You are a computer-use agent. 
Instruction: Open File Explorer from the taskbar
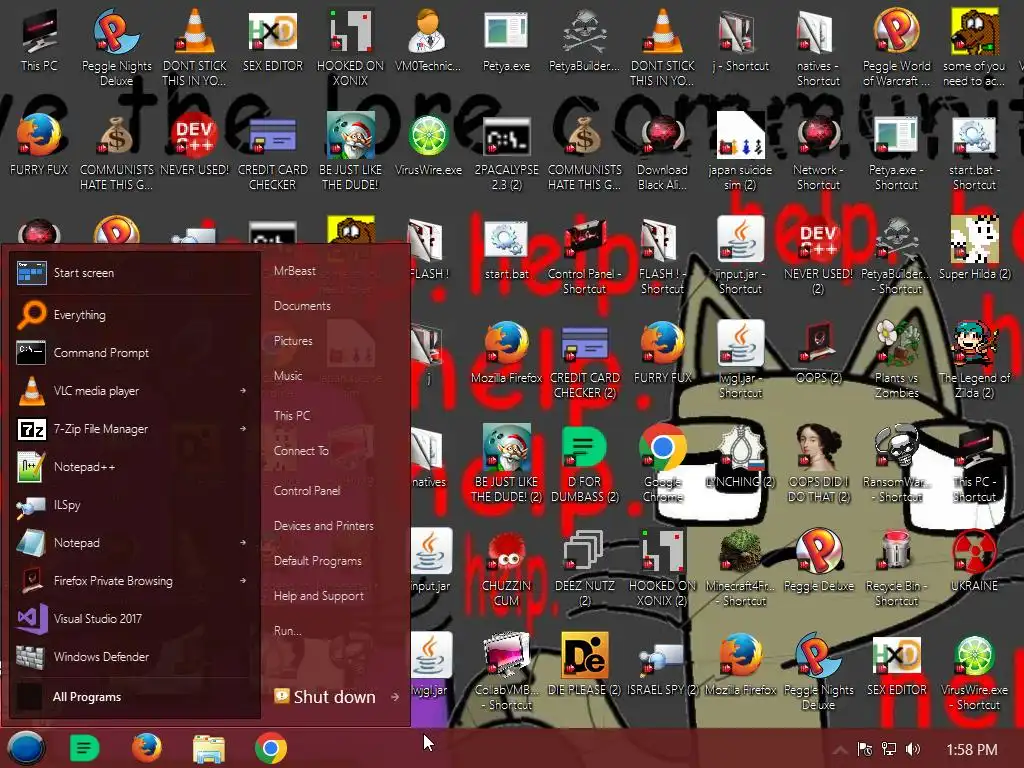point(209,748)
